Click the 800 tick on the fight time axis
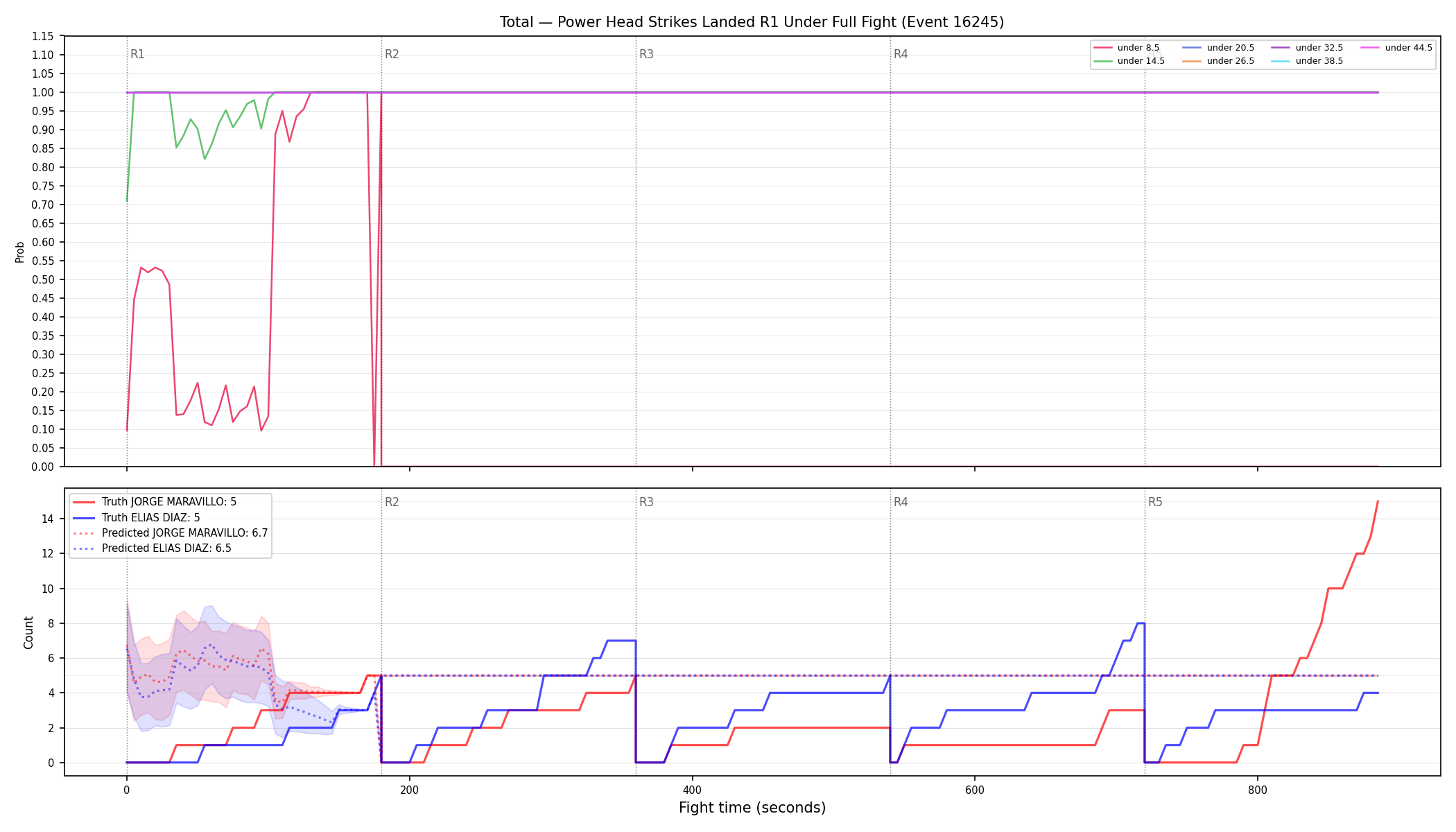This screenshot has height=832, width=1456. click(1258, 789)
